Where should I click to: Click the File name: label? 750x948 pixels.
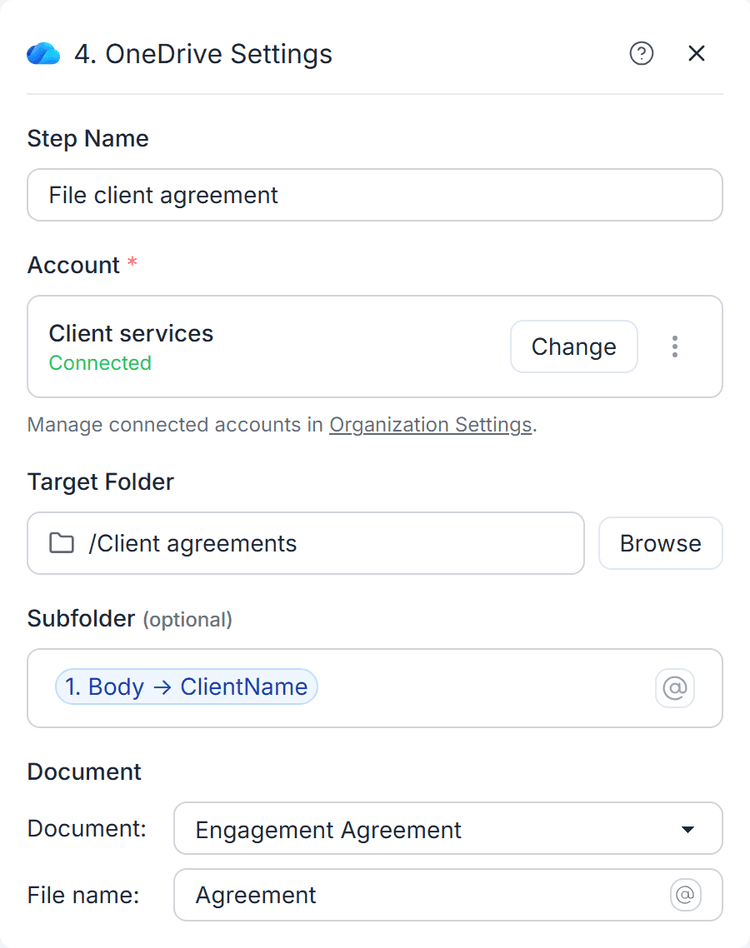pyautogui.click(x=83, y=895)
